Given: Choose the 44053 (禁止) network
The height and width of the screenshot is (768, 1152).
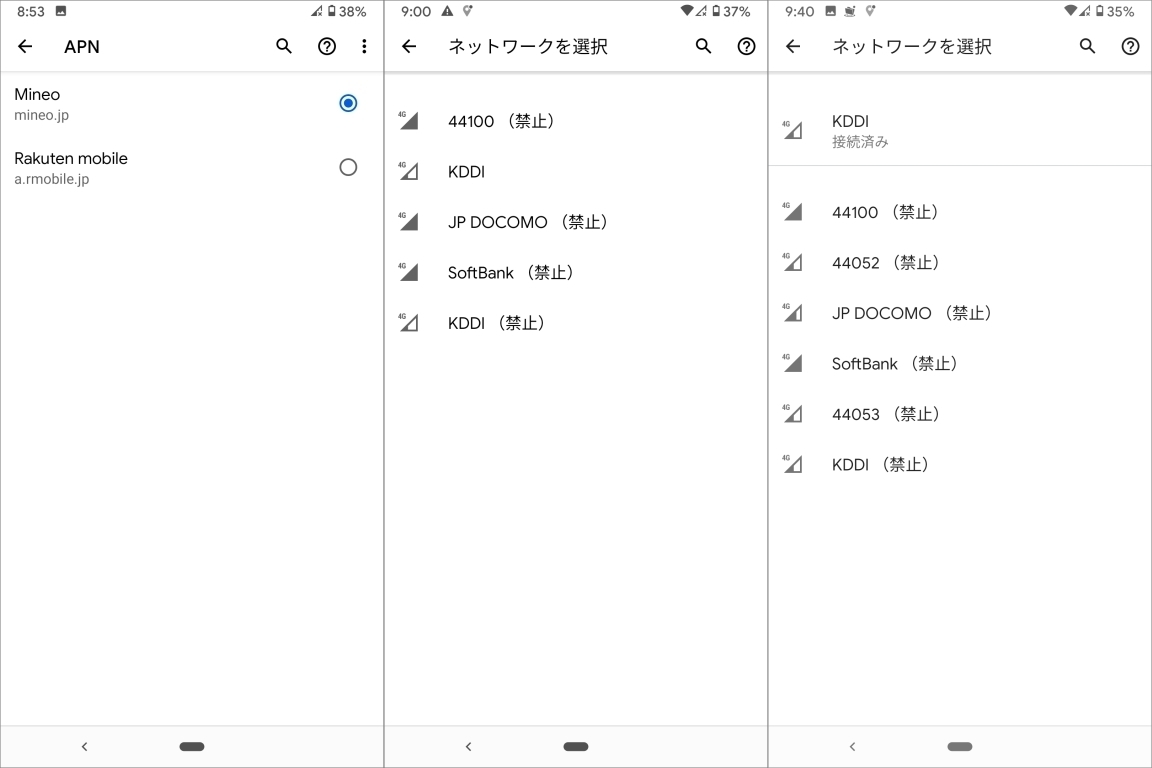Looking at the screenshot, I should [885, 414].
